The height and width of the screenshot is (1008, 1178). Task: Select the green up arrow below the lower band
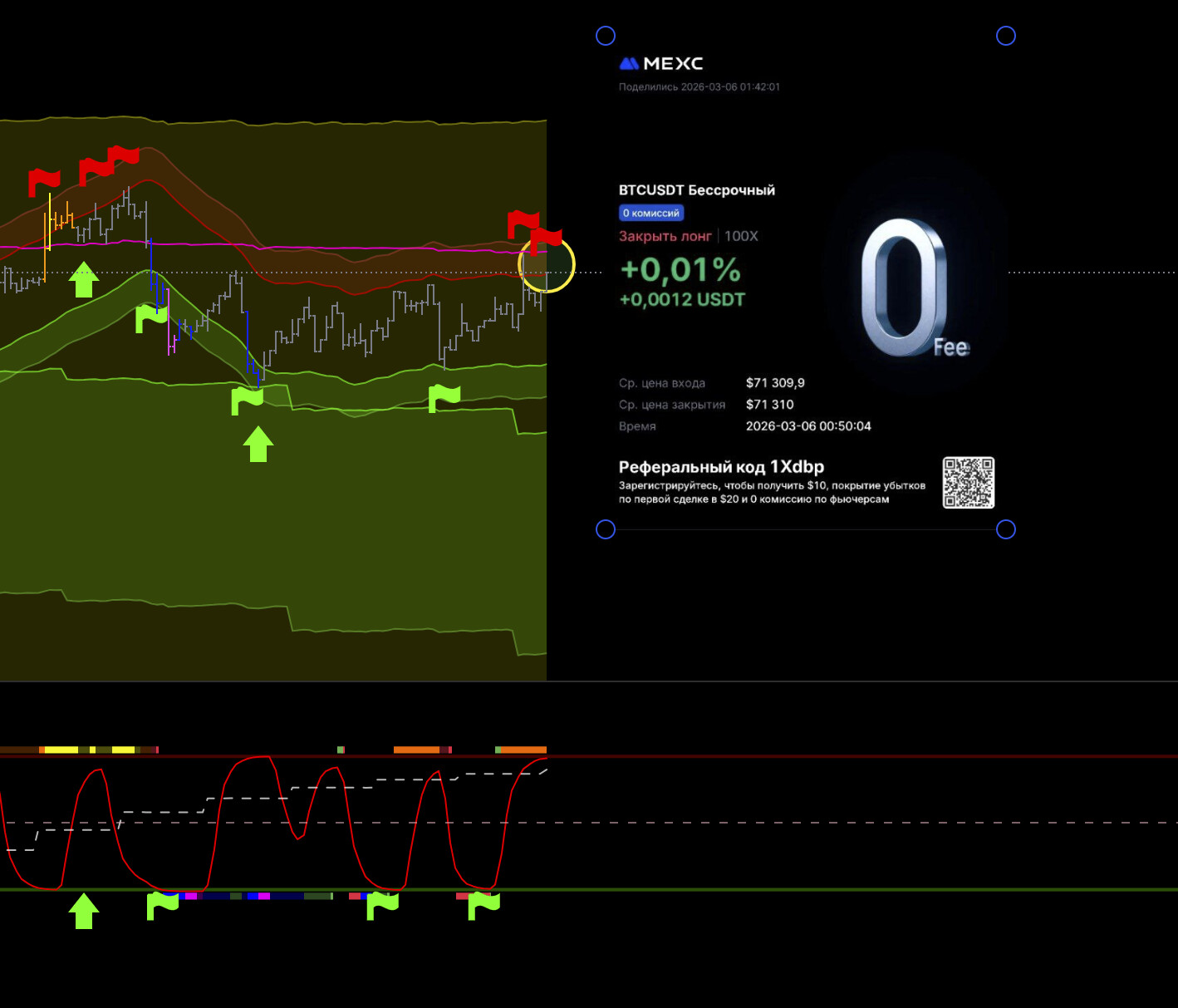tap(258, 444)
